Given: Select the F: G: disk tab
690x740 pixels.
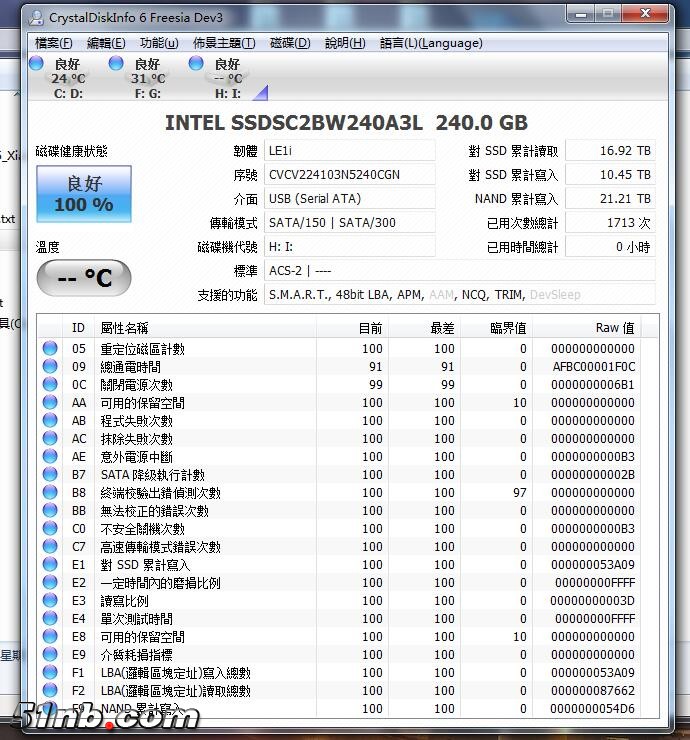Looking at the screenshot, I should tap(148, 78).
